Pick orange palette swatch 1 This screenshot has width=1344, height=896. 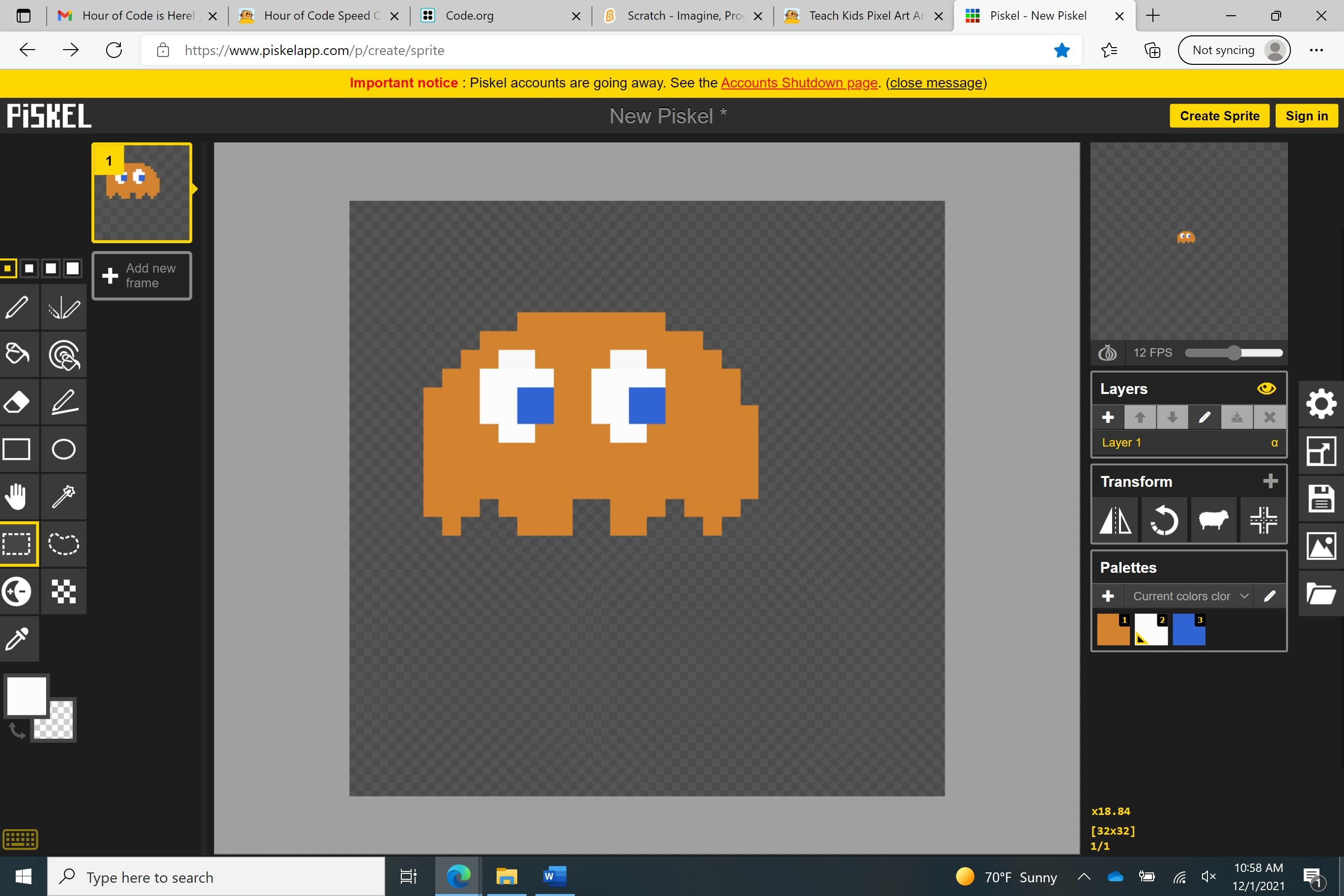coord(1113,630)
